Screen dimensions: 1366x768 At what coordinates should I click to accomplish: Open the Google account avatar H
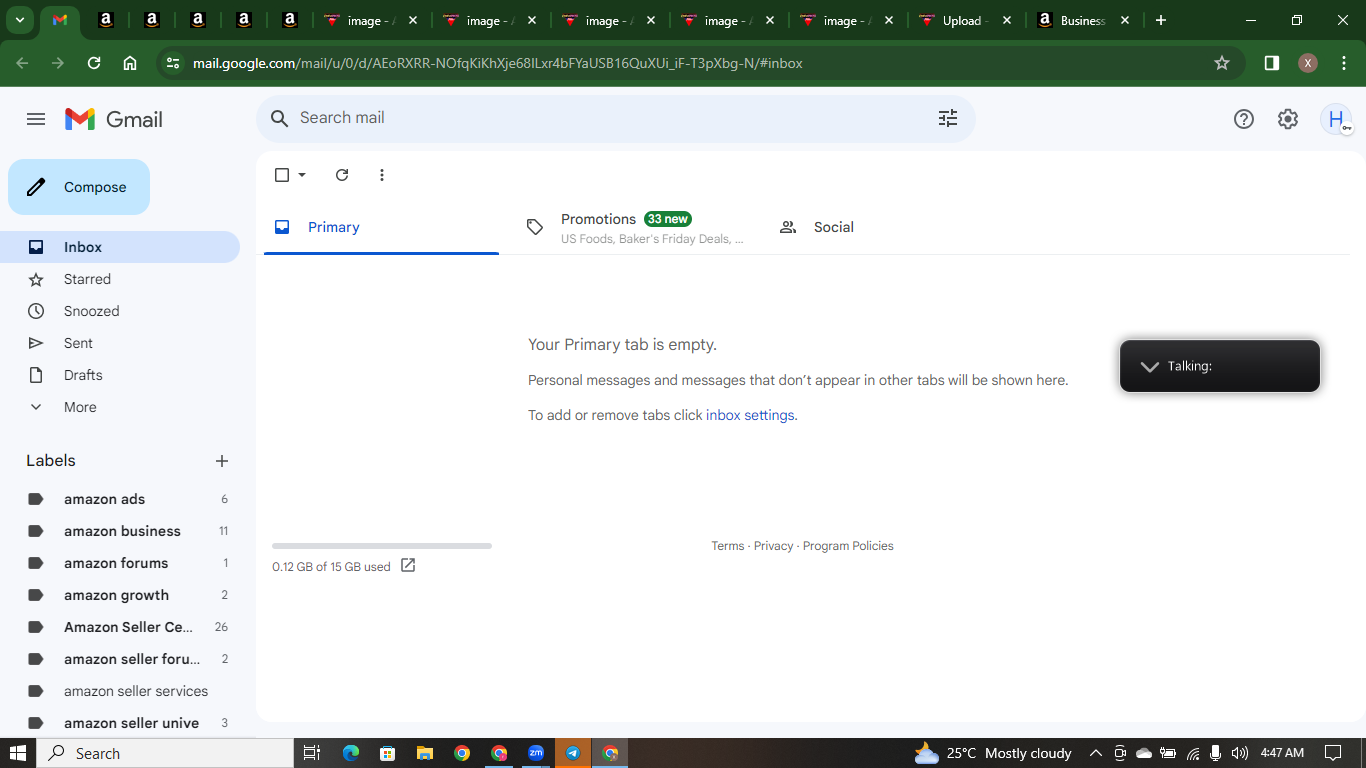click(1336, 119)
